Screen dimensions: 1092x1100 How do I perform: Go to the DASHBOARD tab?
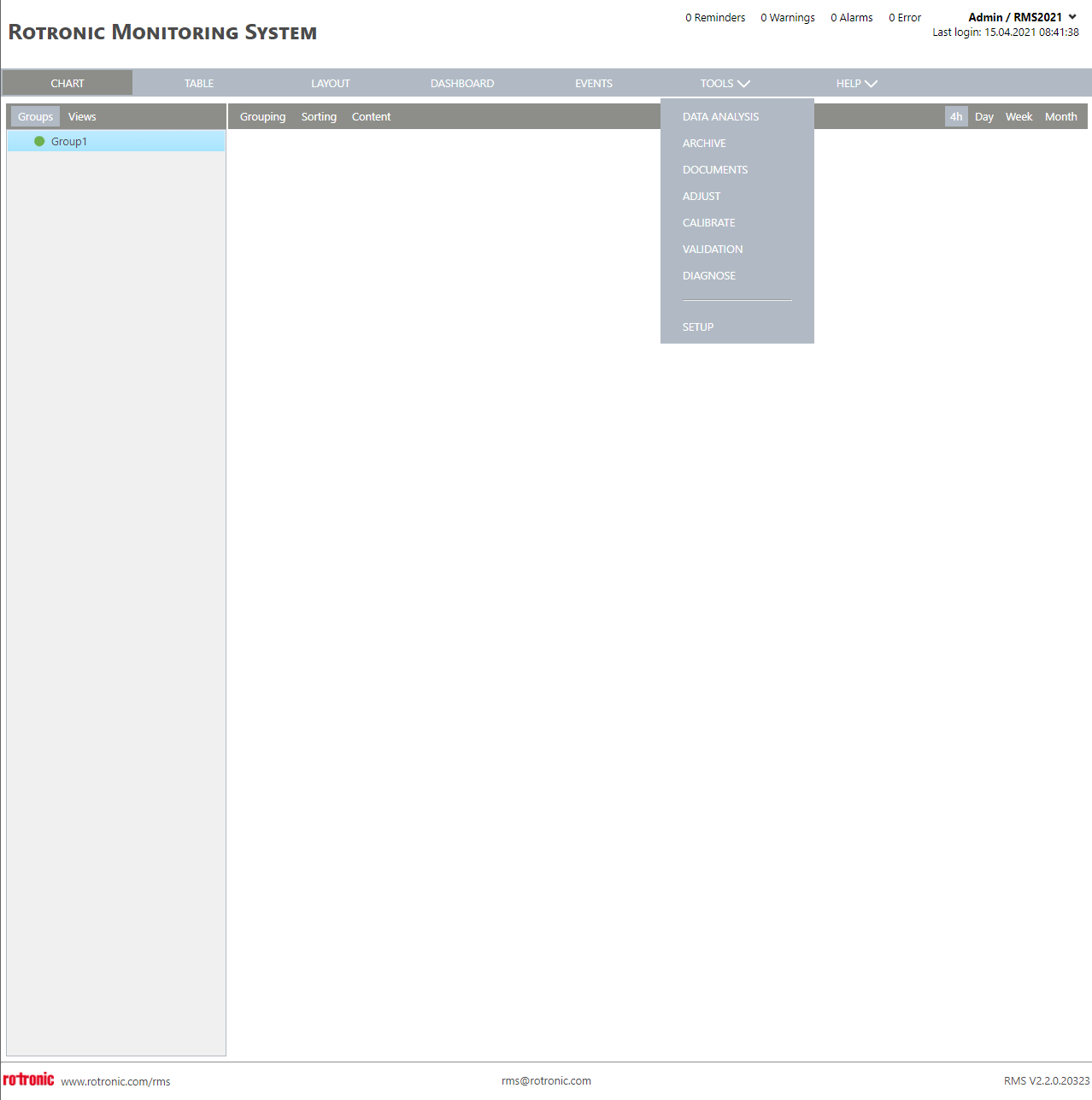(x=462, y=83)
